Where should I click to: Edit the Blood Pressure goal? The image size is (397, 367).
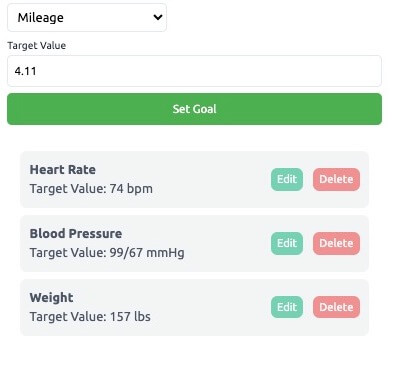(x=287, y=243)
